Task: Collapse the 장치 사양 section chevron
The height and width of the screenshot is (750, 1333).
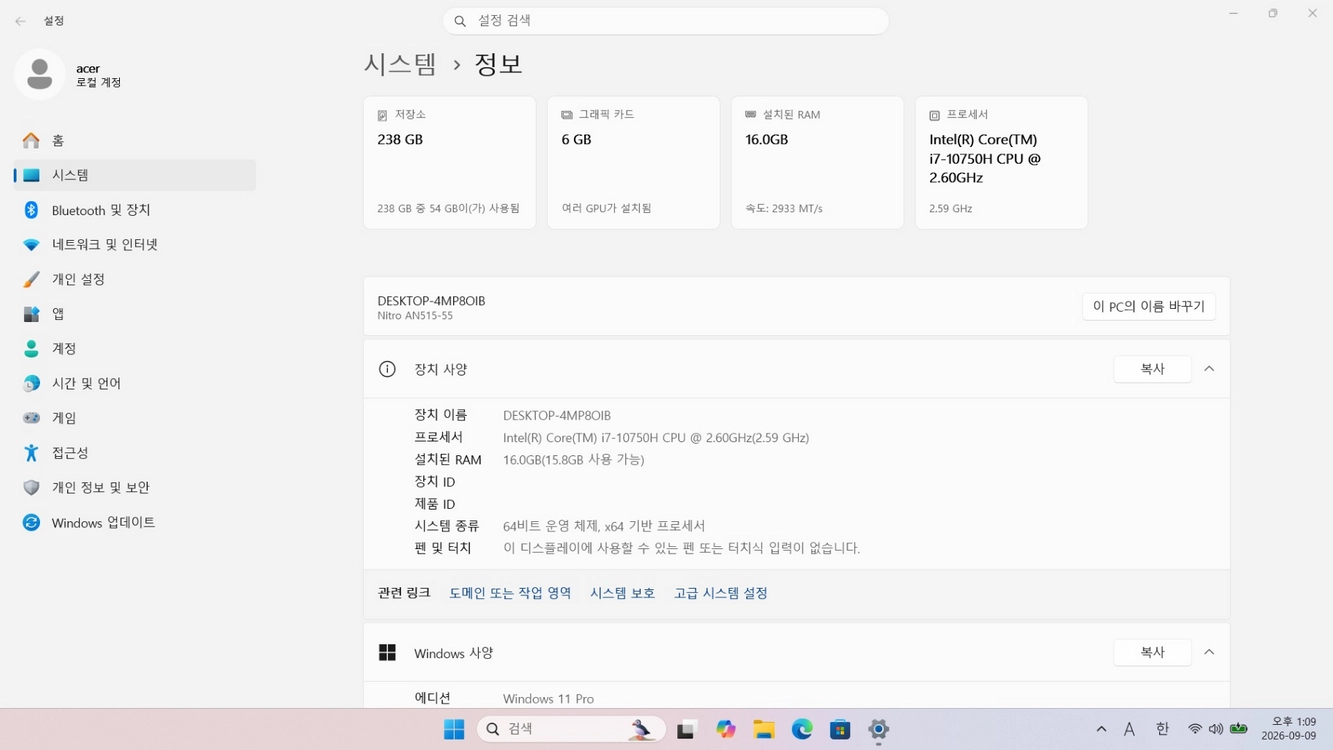Action: [1209, 369]
